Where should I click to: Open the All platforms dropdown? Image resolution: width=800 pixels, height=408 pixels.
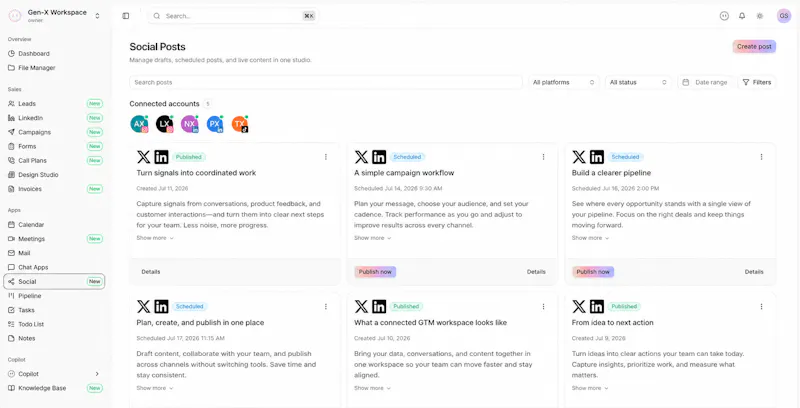[x=563, y=82]
